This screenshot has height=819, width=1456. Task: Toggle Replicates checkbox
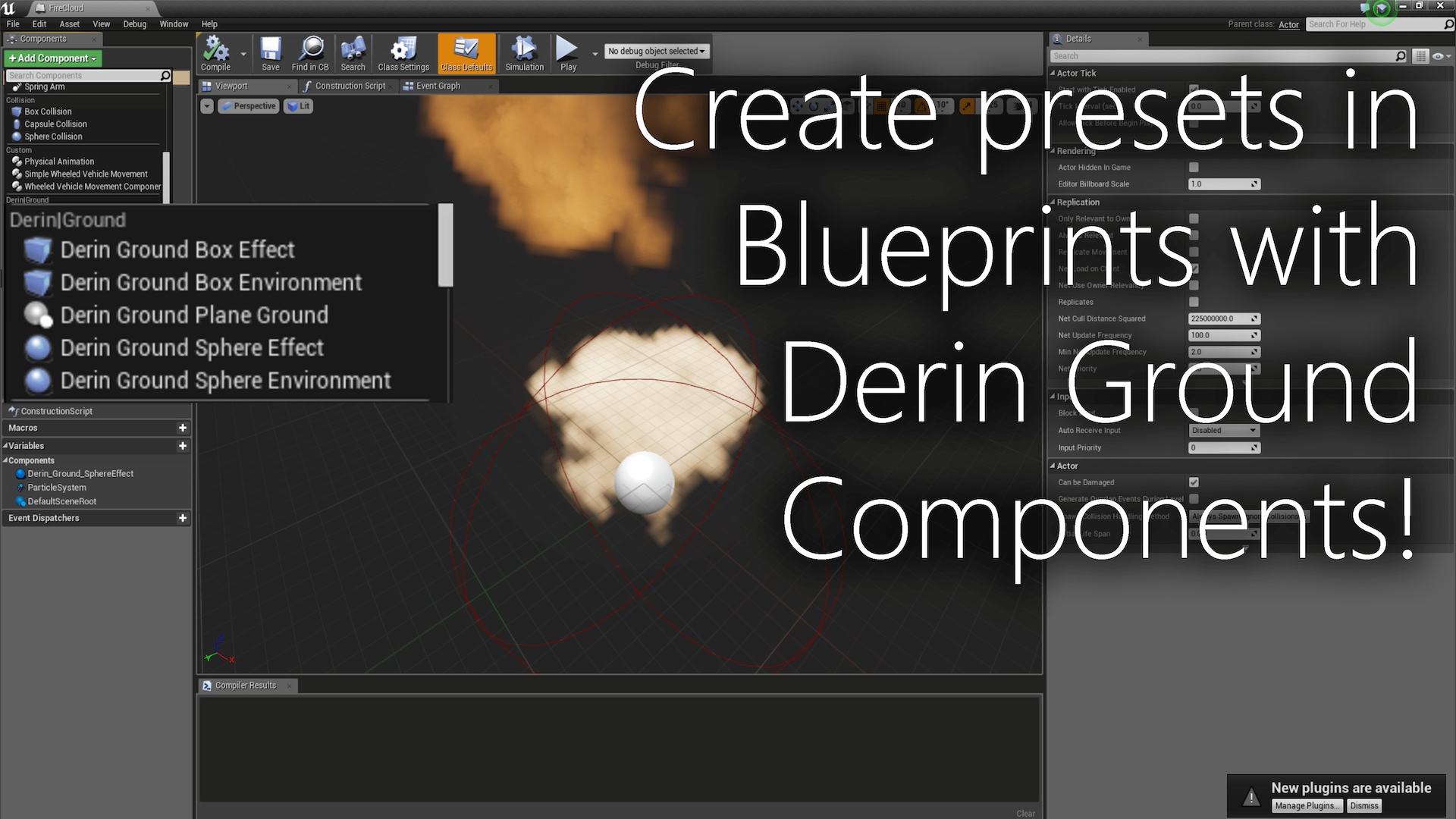1194,302
